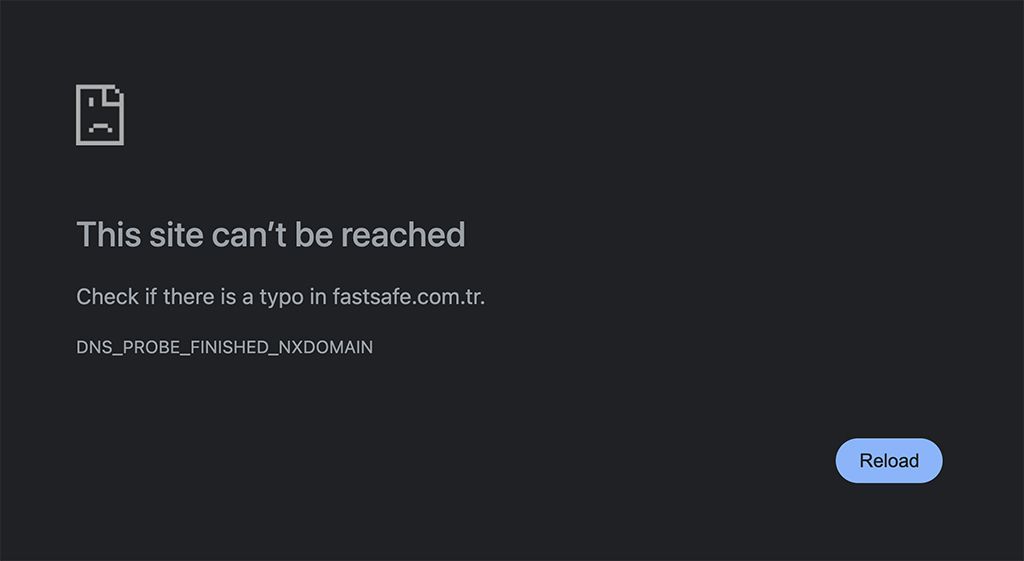1024x561 pixels.
Task: Click the word "This" in the heading
Action: click(x=108, y=234)
